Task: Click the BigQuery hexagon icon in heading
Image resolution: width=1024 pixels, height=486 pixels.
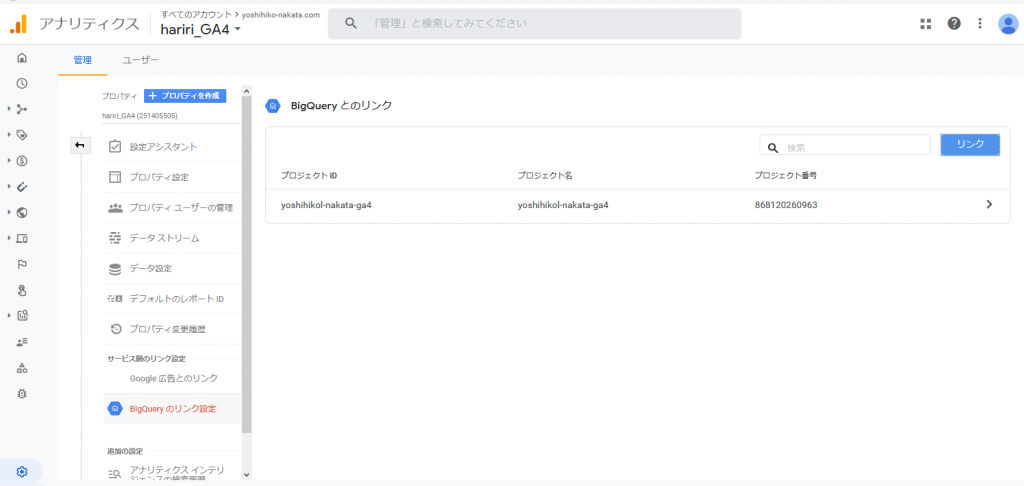Action: click(273, 105)
